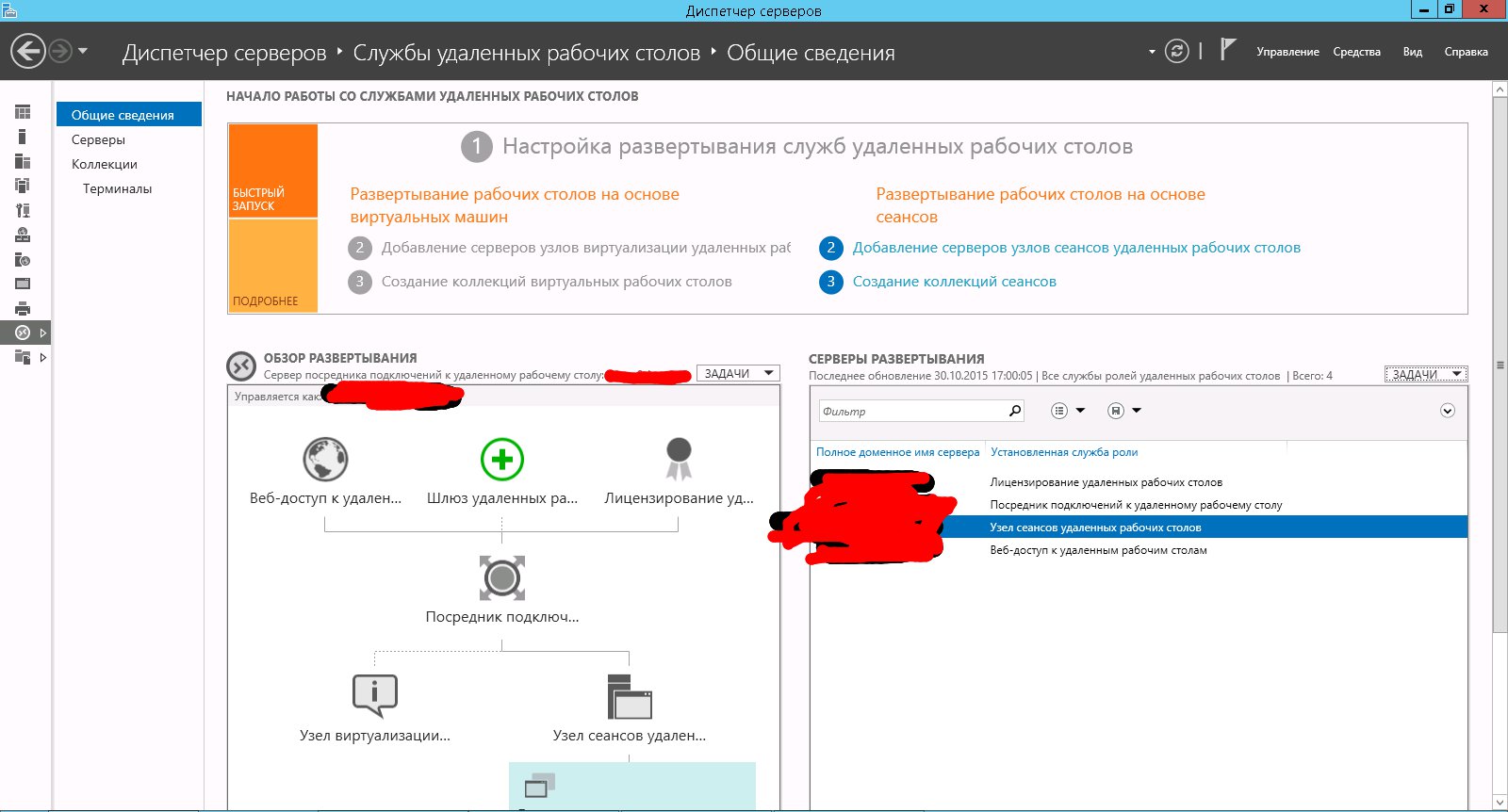This screenshot has width=1508, height=812.
Task: Open the Средства menu
Action: [1356, 52]
